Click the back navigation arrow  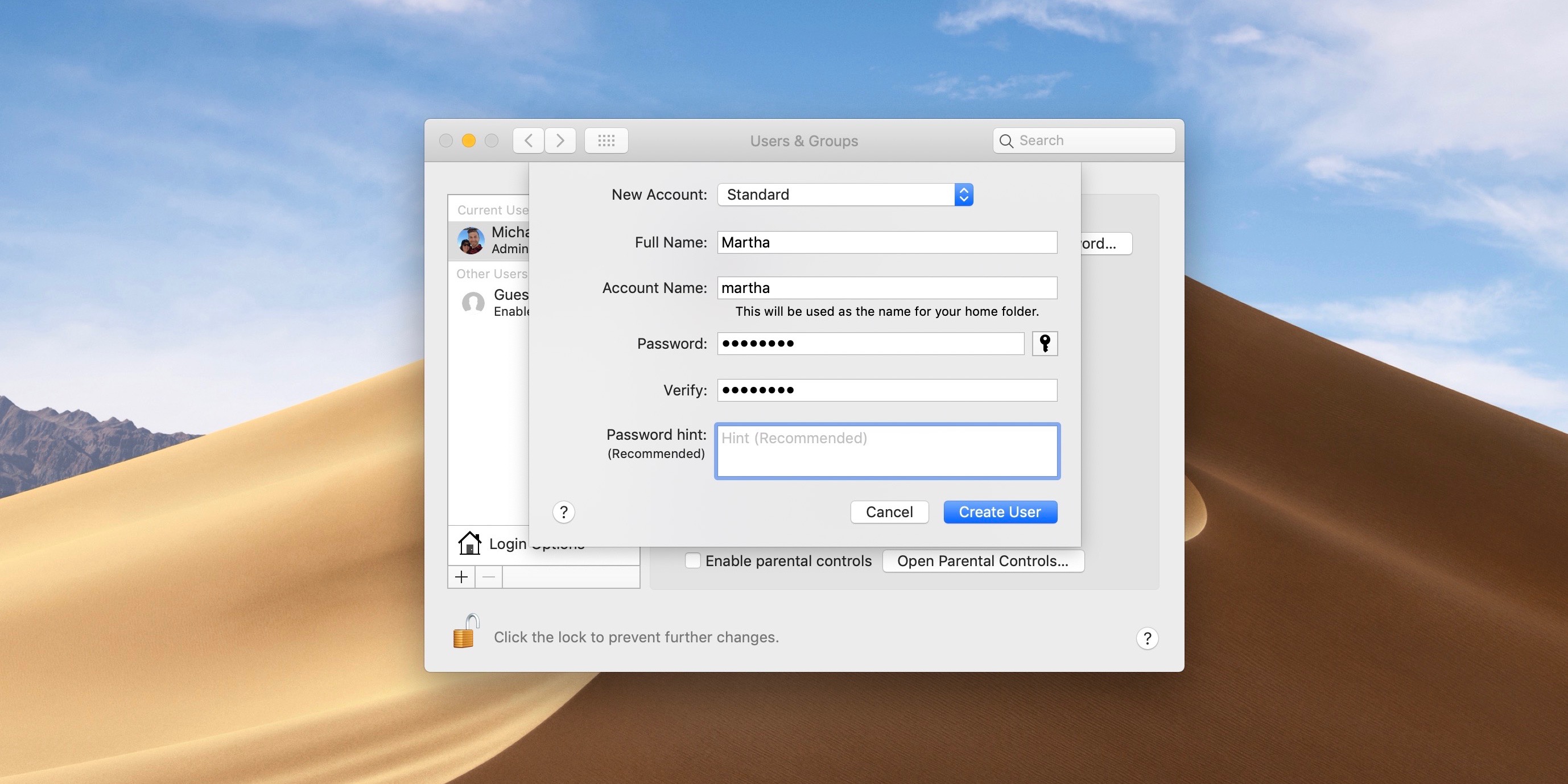(529, 141)
